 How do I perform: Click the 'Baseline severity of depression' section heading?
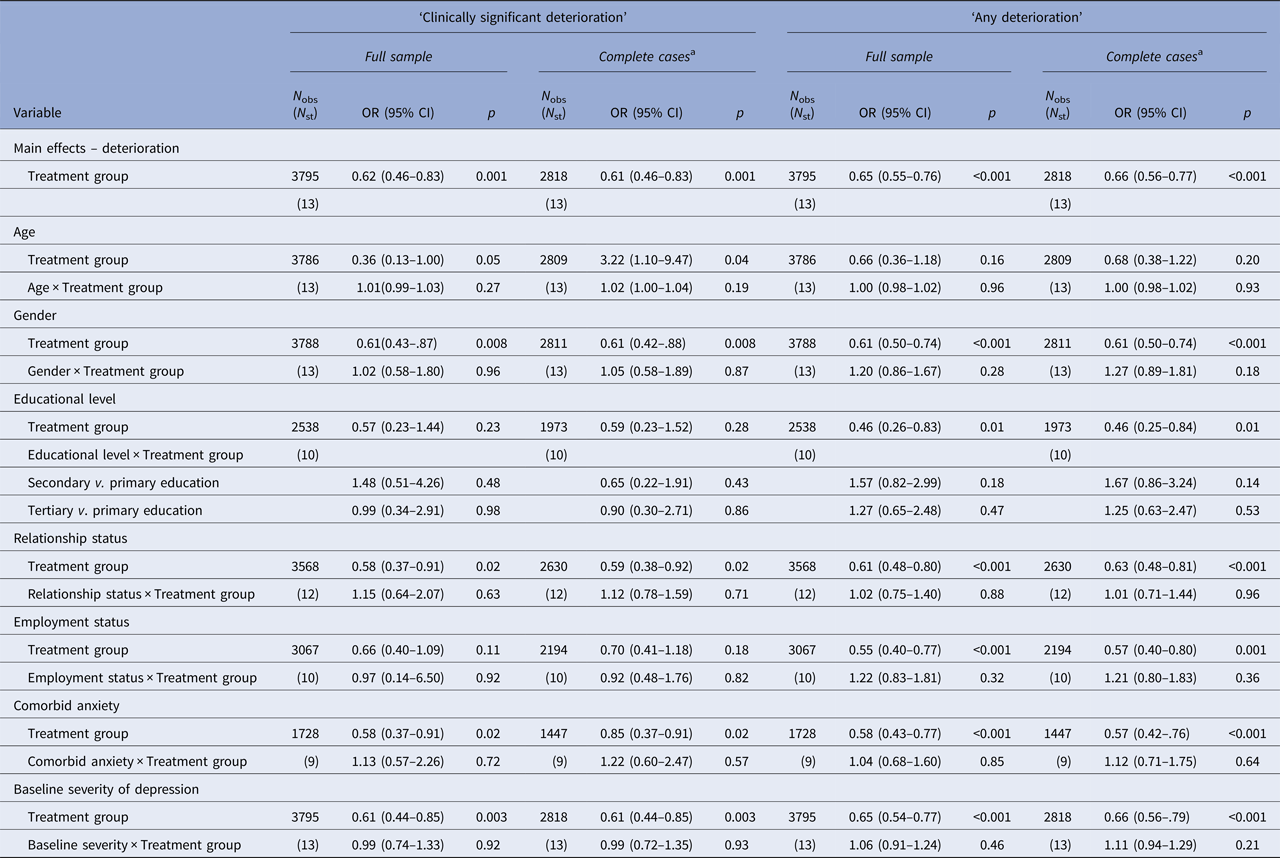106,789
